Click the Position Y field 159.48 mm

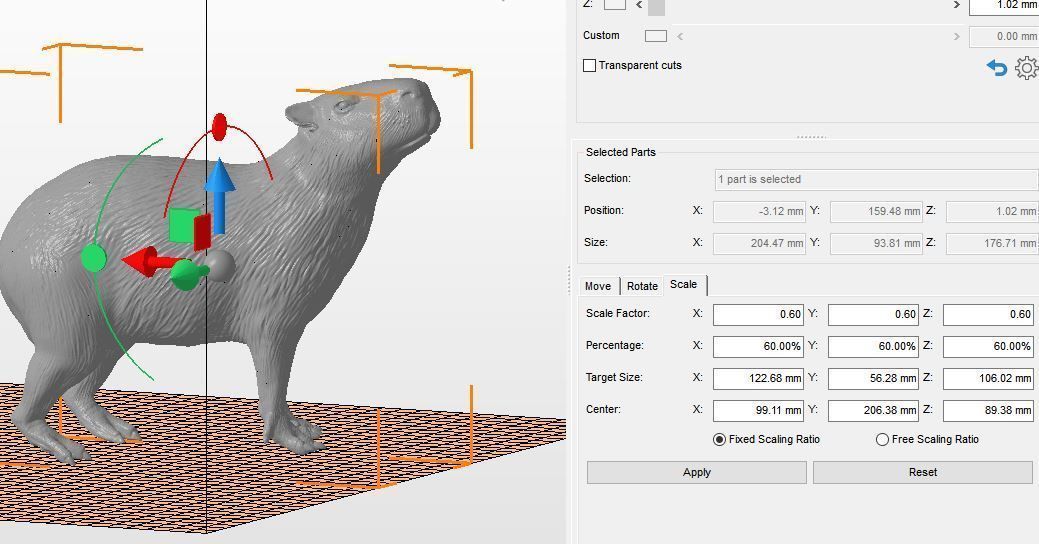click(876, 211)
